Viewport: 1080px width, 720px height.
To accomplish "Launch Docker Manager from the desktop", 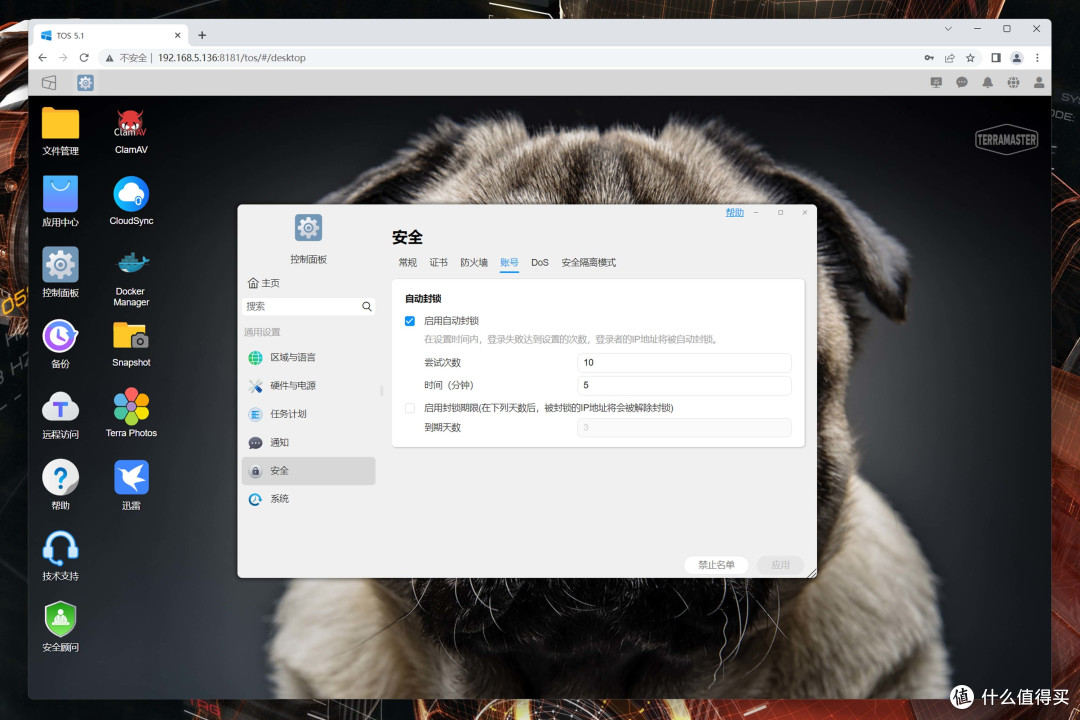I will pyautogui.click(x=131, y=278).
